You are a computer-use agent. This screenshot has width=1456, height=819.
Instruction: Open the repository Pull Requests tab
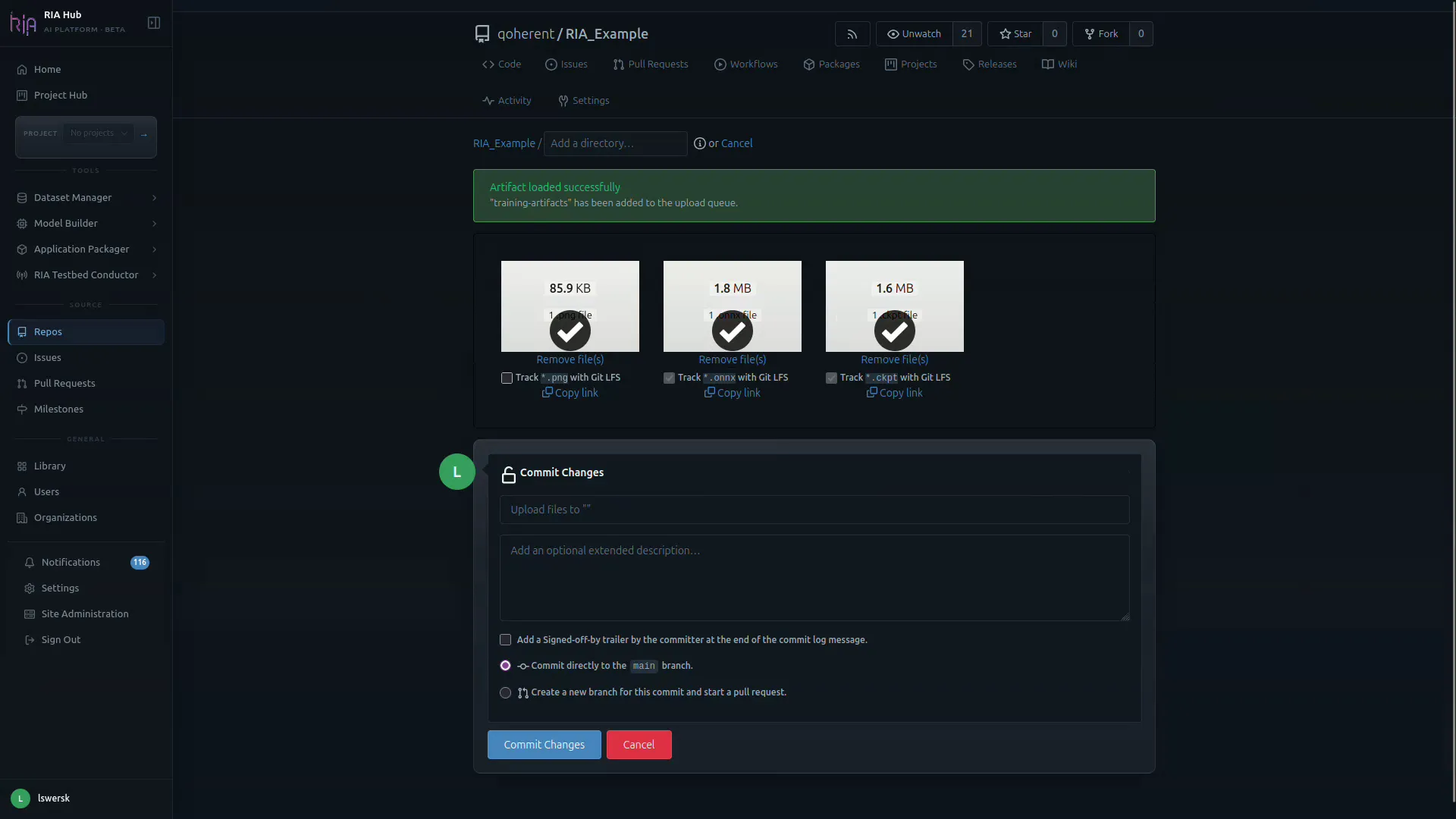click(x=651, y=64)
